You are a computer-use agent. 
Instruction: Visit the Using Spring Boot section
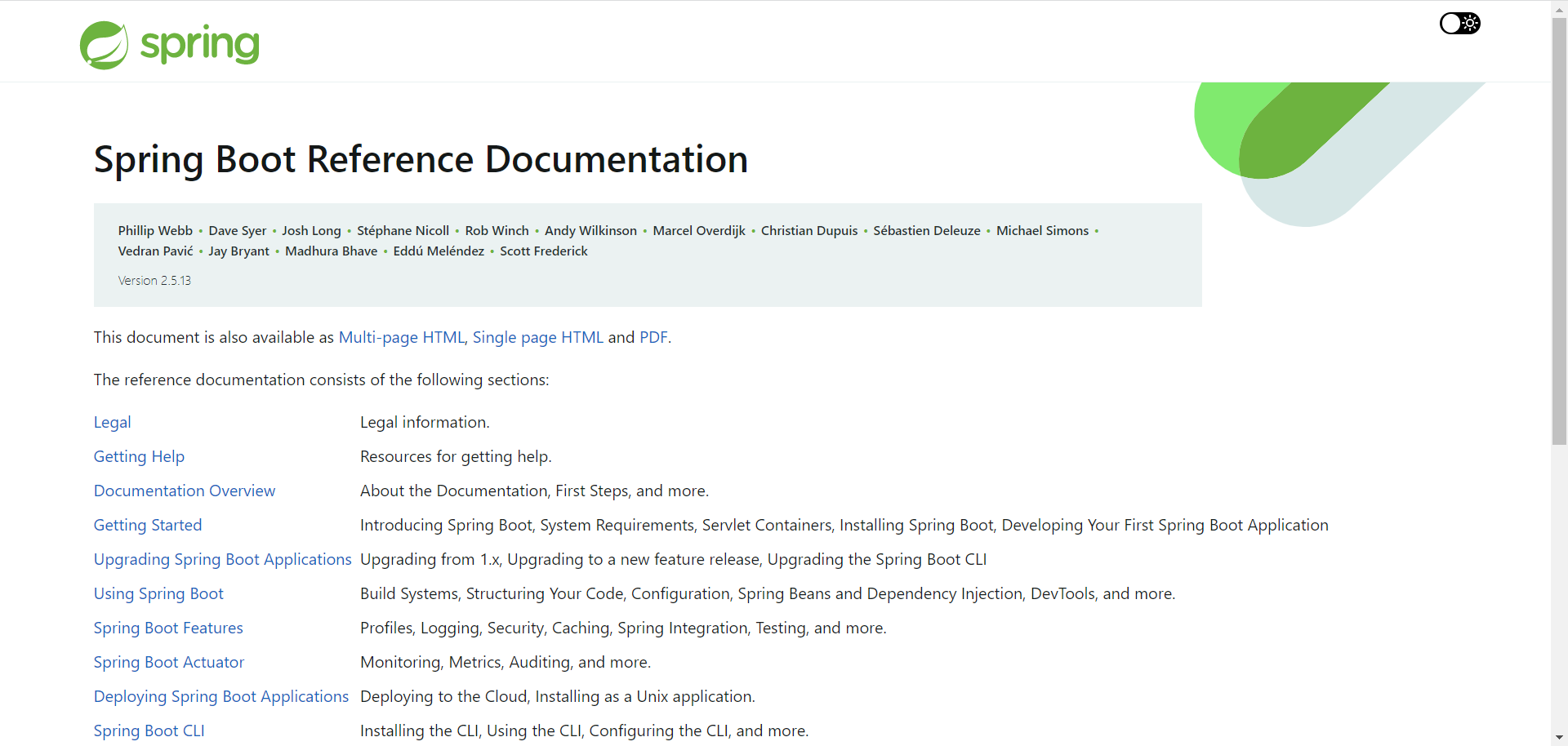point(158,593)
